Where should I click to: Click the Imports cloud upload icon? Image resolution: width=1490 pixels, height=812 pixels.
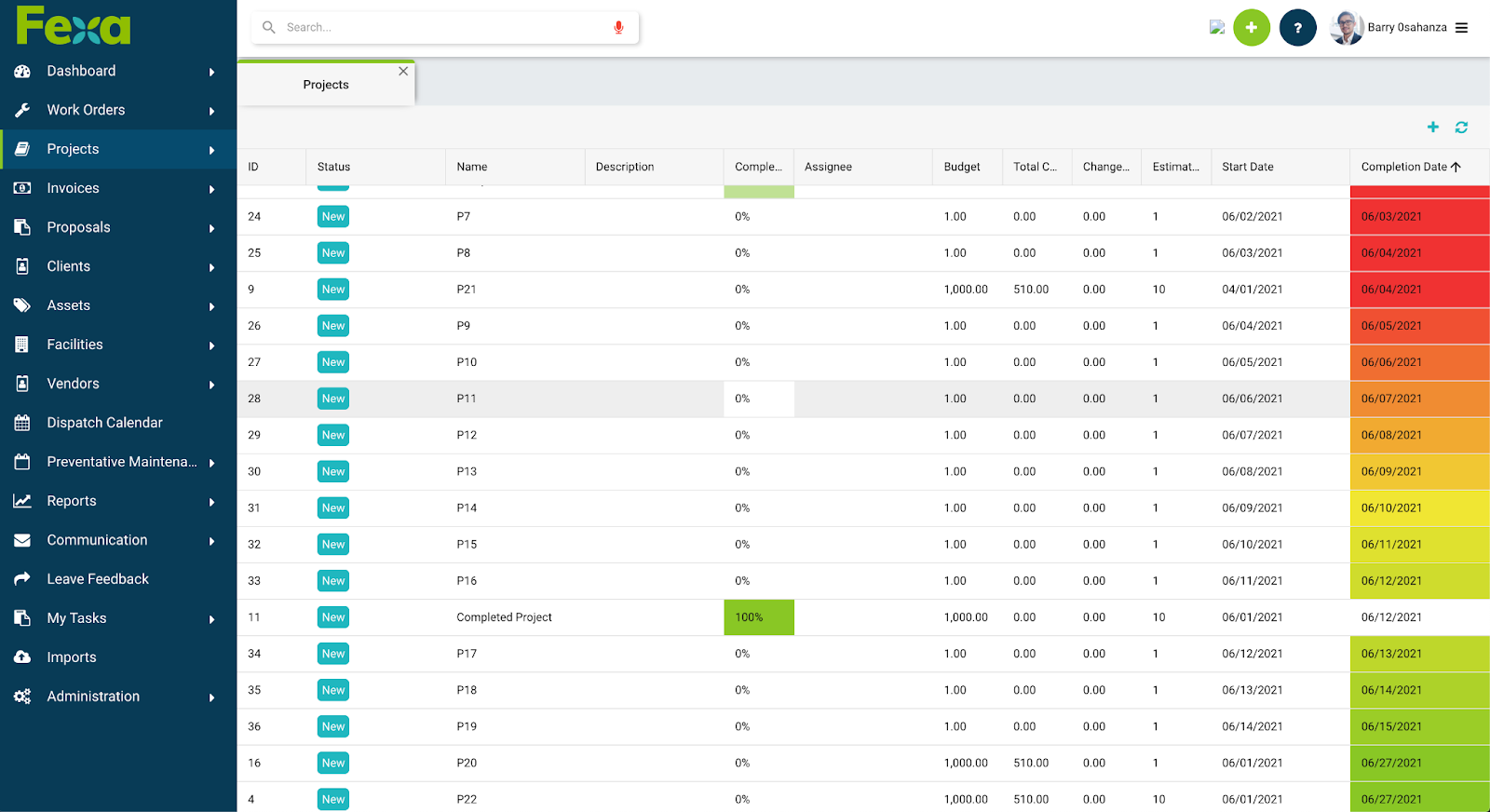click(x=22, y=657)
